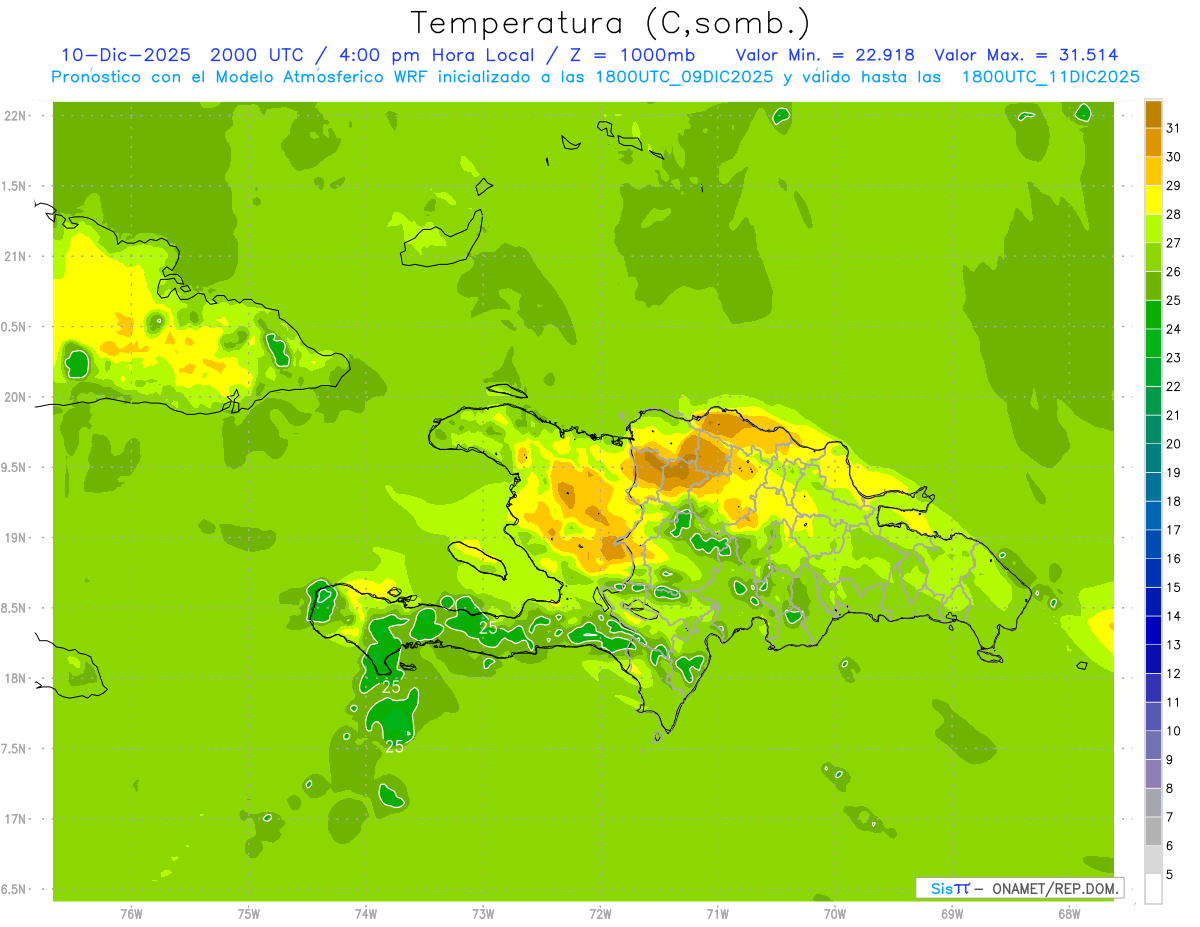Image resolution: width=1200 pixels, height=927 pixels.
Task: Click the "72W" longitude axis label
Action: click(600, 914)
